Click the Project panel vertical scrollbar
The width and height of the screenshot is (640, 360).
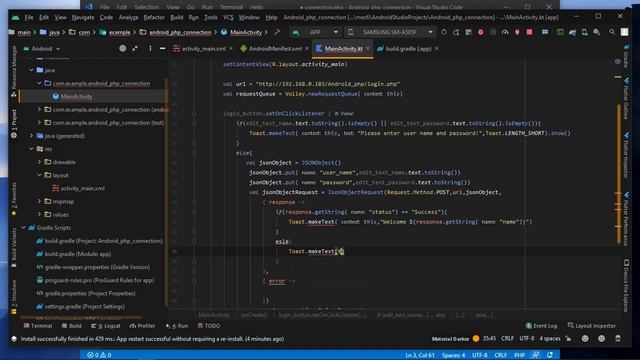click(166, 192)
